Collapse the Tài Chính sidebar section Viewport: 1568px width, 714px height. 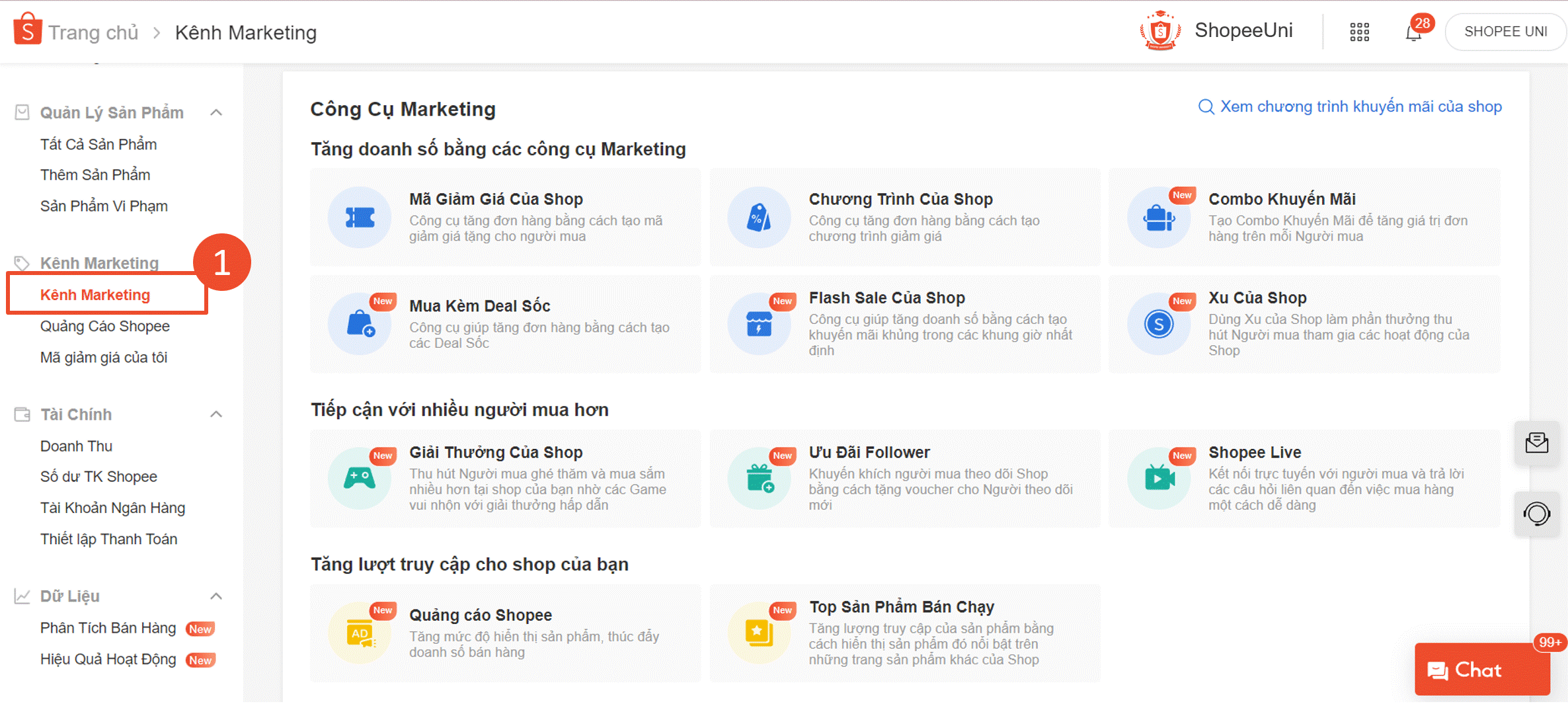[x=216, y=414]
